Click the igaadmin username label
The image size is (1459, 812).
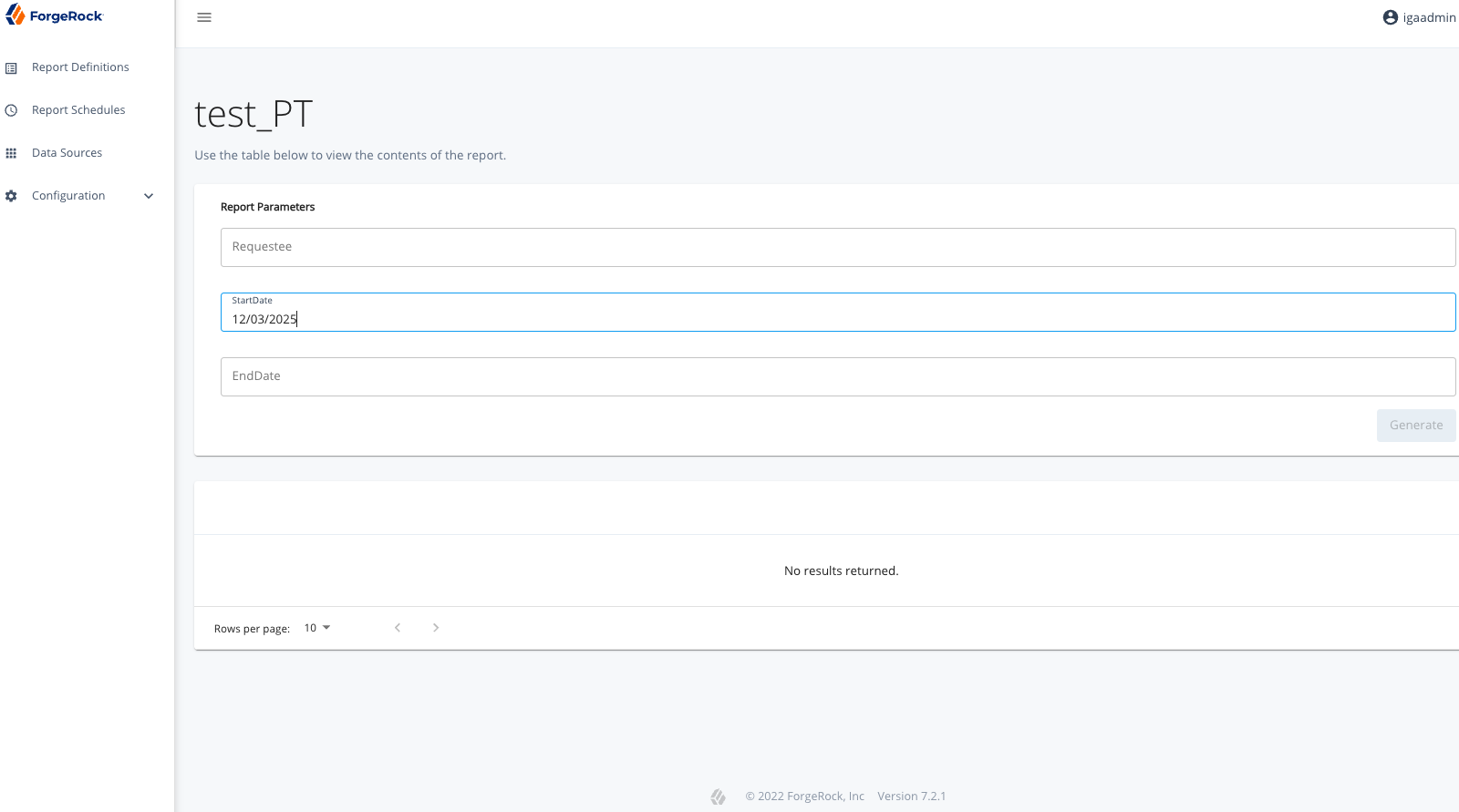tap(1429, 17)
